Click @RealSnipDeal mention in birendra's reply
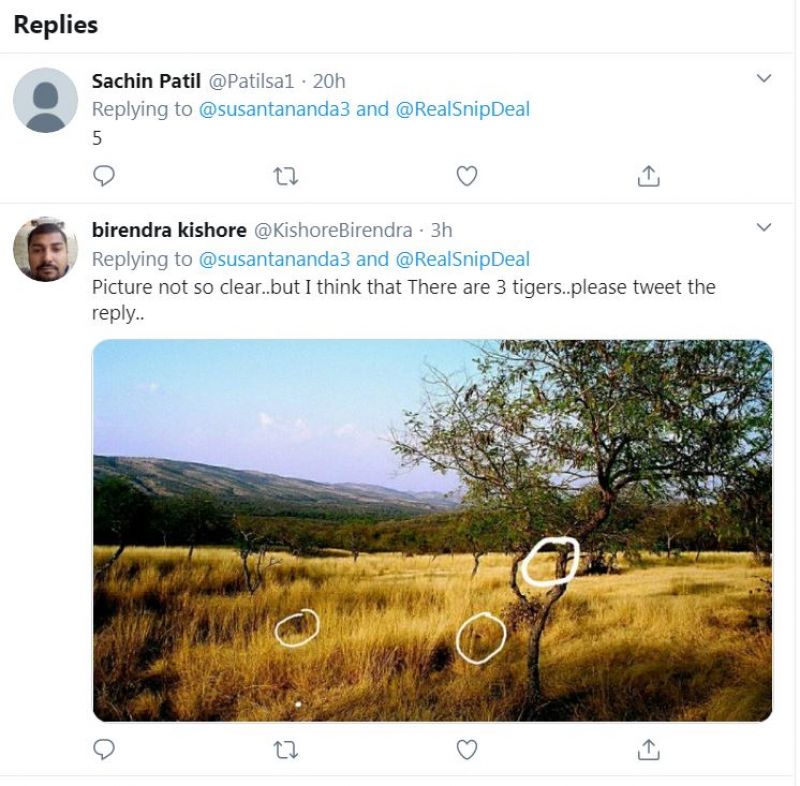Viewport: 800px width, 786px height. [463, 259]
